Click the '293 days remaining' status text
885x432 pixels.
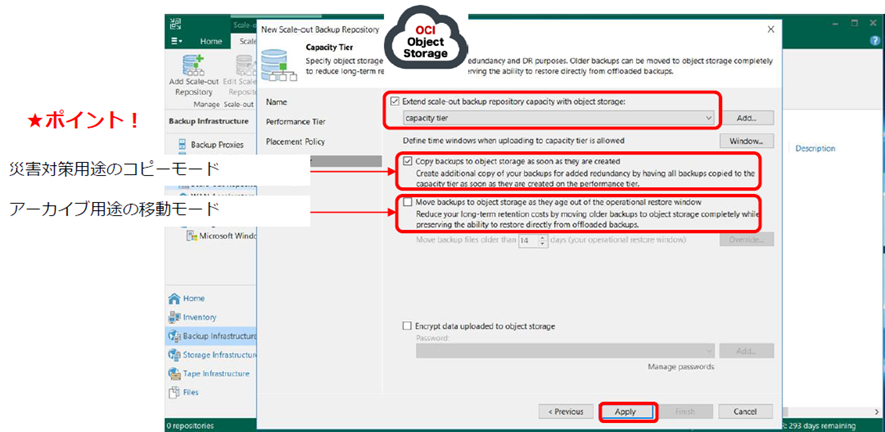pyautogui.click(x=821, y=426)
